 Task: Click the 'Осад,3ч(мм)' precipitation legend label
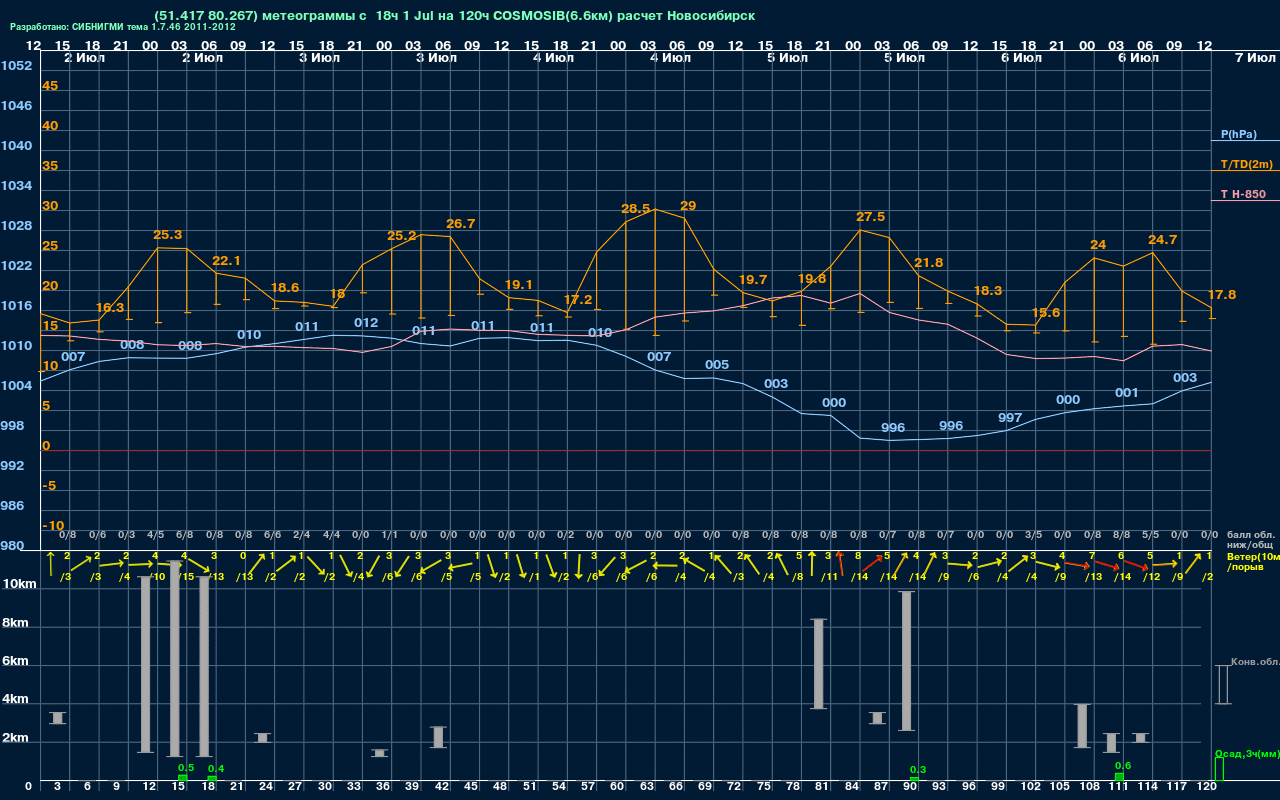[x=1247, y=753]
